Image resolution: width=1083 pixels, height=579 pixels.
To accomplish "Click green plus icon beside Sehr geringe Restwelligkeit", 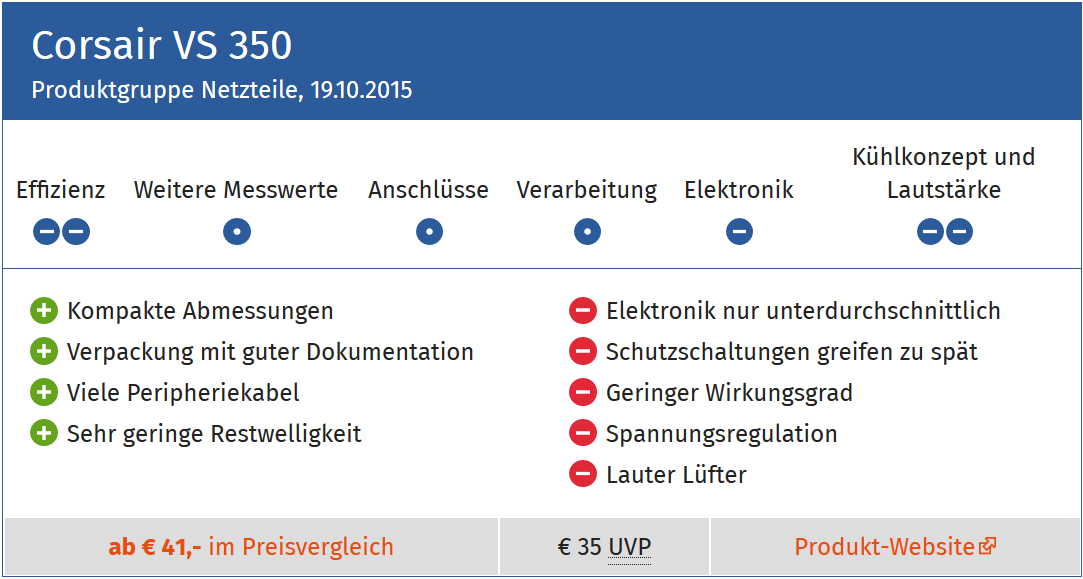I will [43, 433].
